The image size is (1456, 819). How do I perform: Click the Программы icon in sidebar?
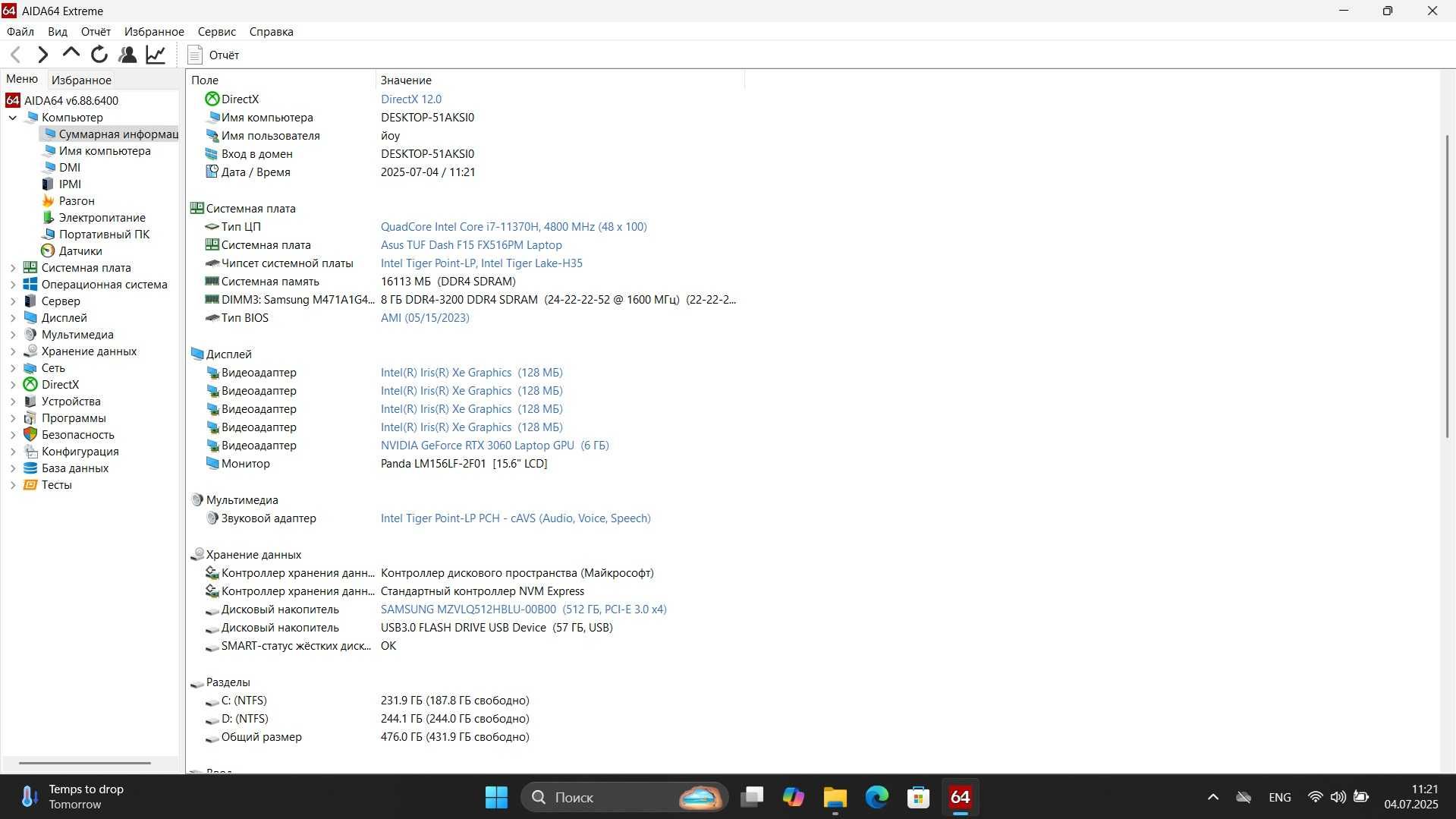(x=30, y=418)
